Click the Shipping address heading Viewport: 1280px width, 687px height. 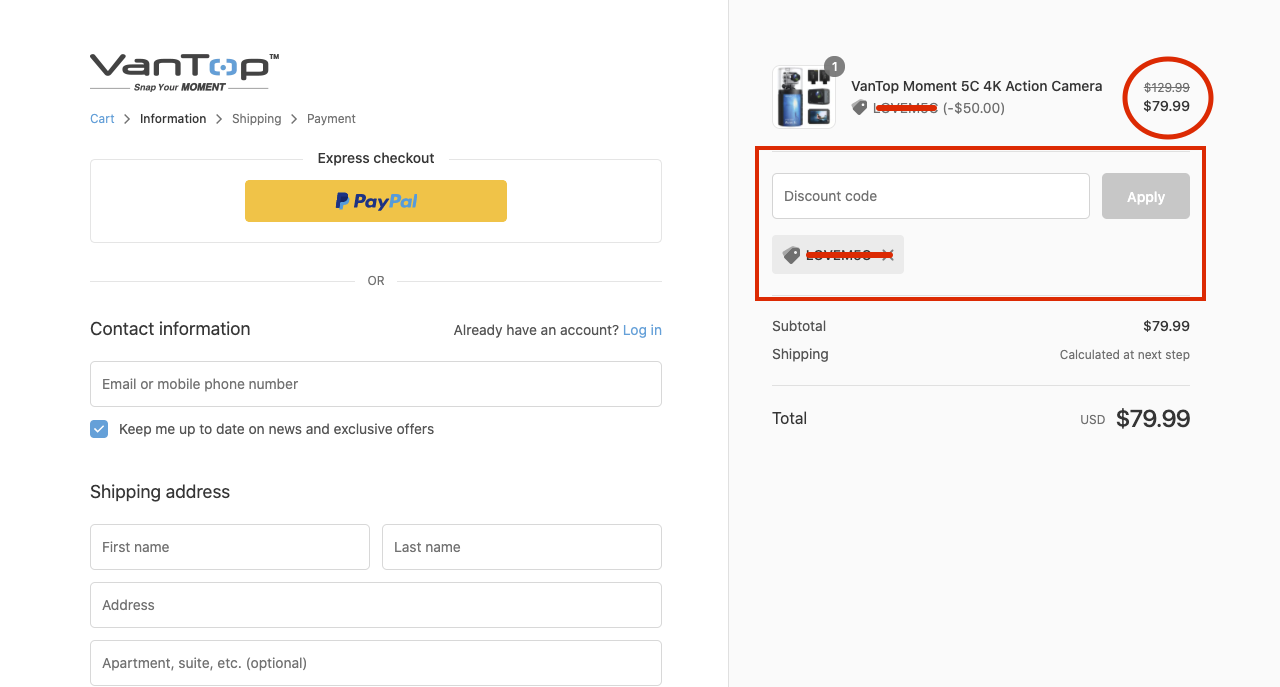click(160, 492)
